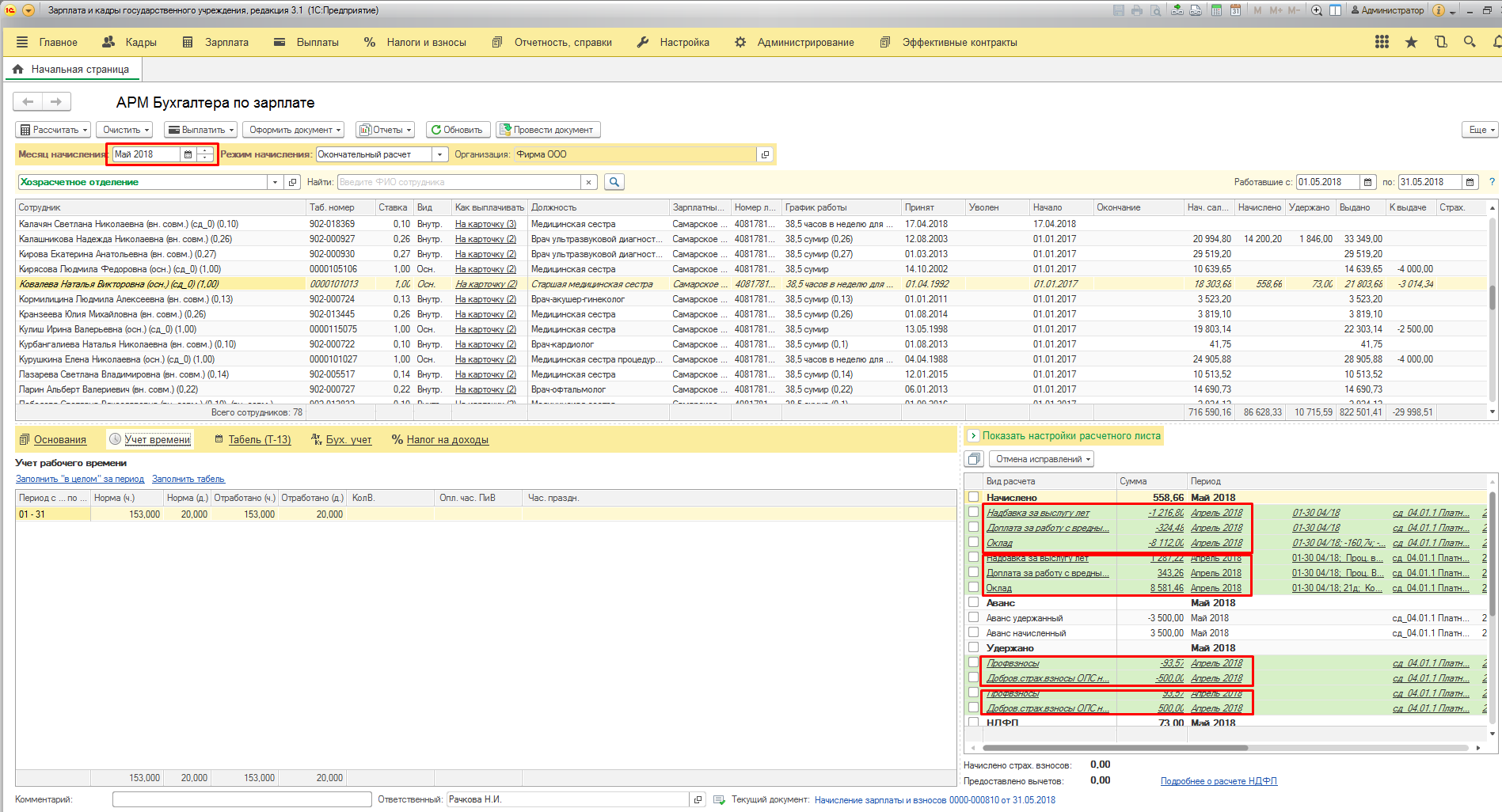Tick the checkbox beside Аванс удержанный
Image resolution: width=1502 pixels, height=812 pixels.
pos(973,617)
